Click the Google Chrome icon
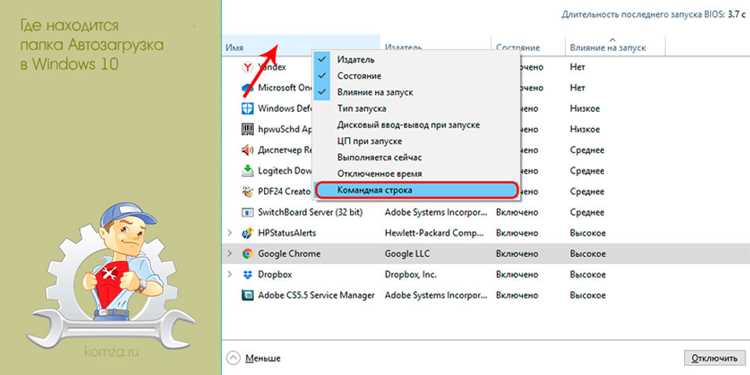The width and height of the screenshot is (750, 375). point(247,254)
